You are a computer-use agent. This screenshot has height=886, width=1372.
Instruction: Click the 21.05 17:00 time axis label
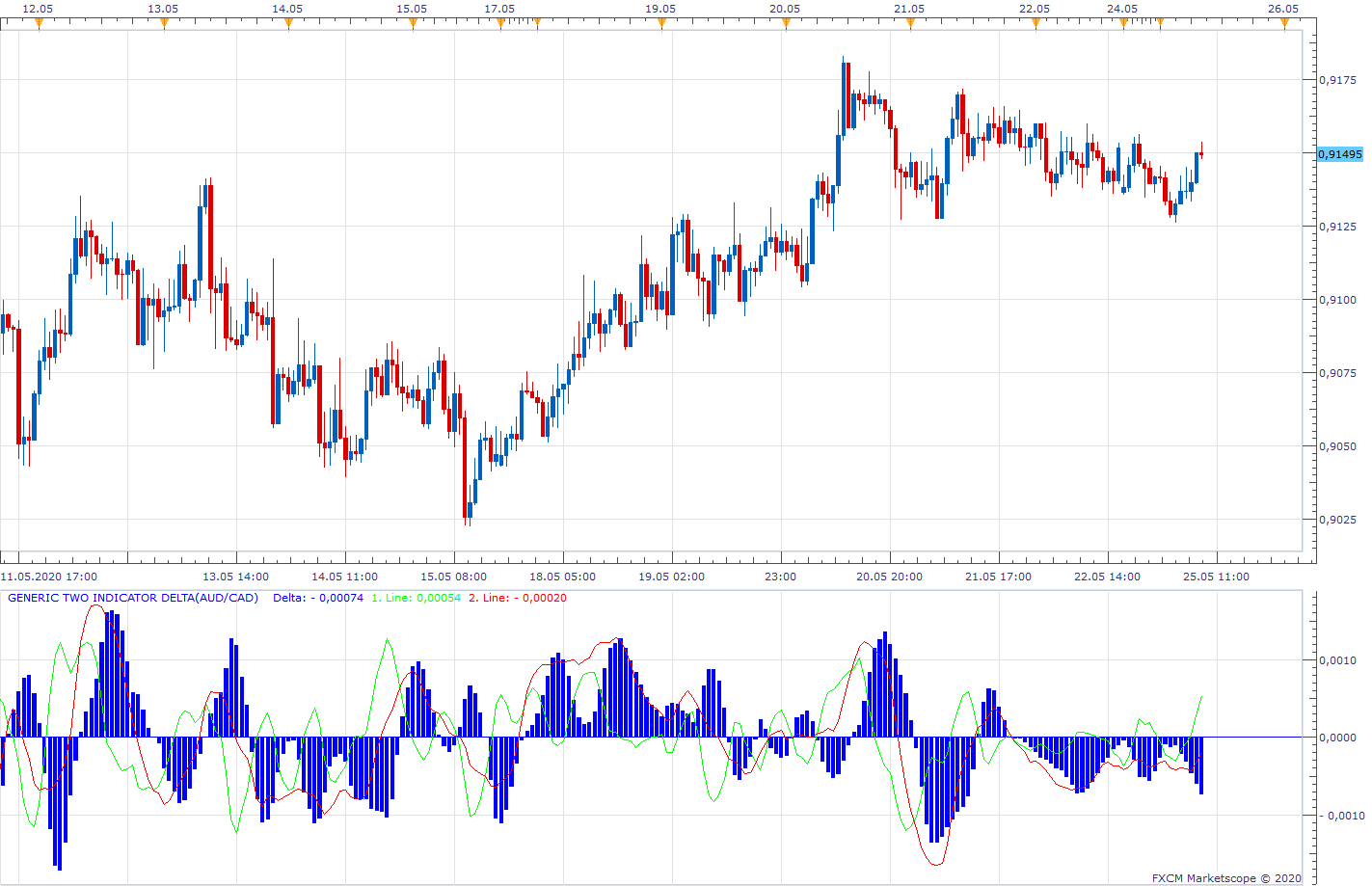pos(999,577)
